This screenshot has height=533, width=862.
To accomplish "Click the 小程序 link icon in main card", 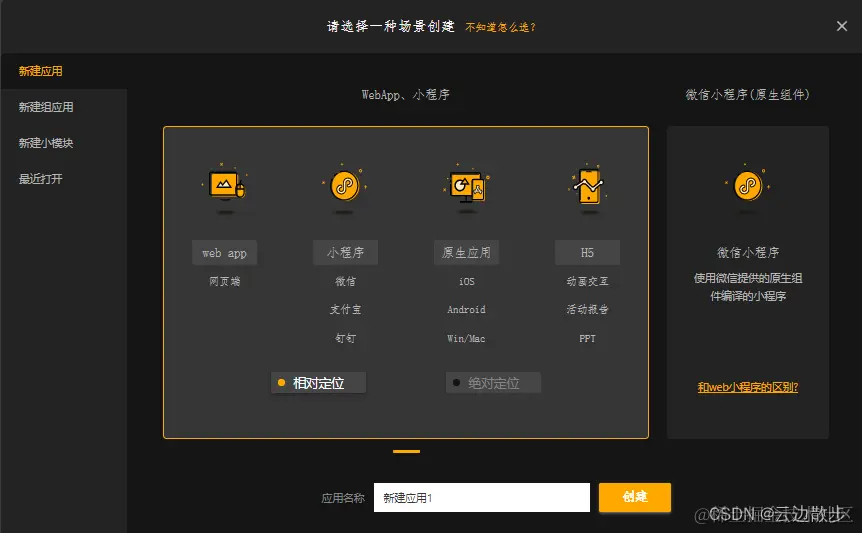I will [345, 186].
